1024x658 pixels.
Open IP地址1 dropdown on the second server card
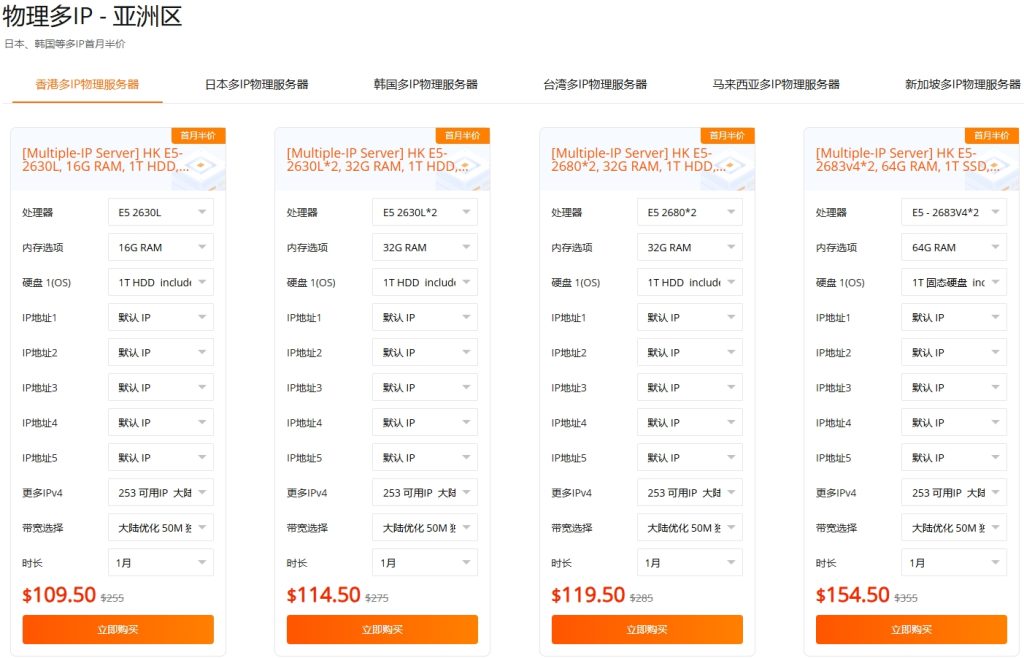tap(425, 316)
